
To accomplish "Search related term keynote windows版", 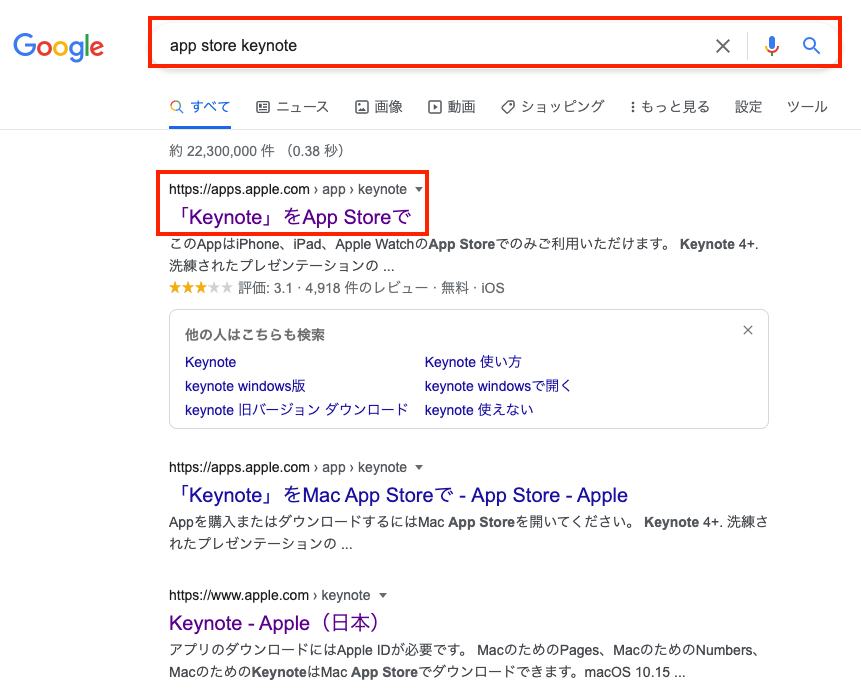I will point(245,386).
